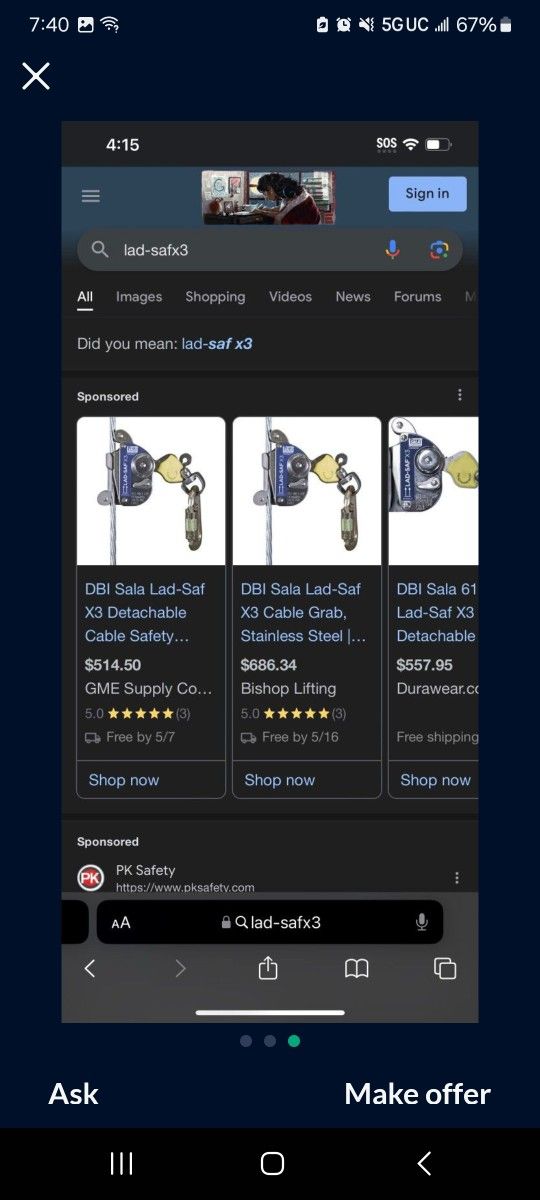Tap the microphone voice search icon

pos(393,250)
